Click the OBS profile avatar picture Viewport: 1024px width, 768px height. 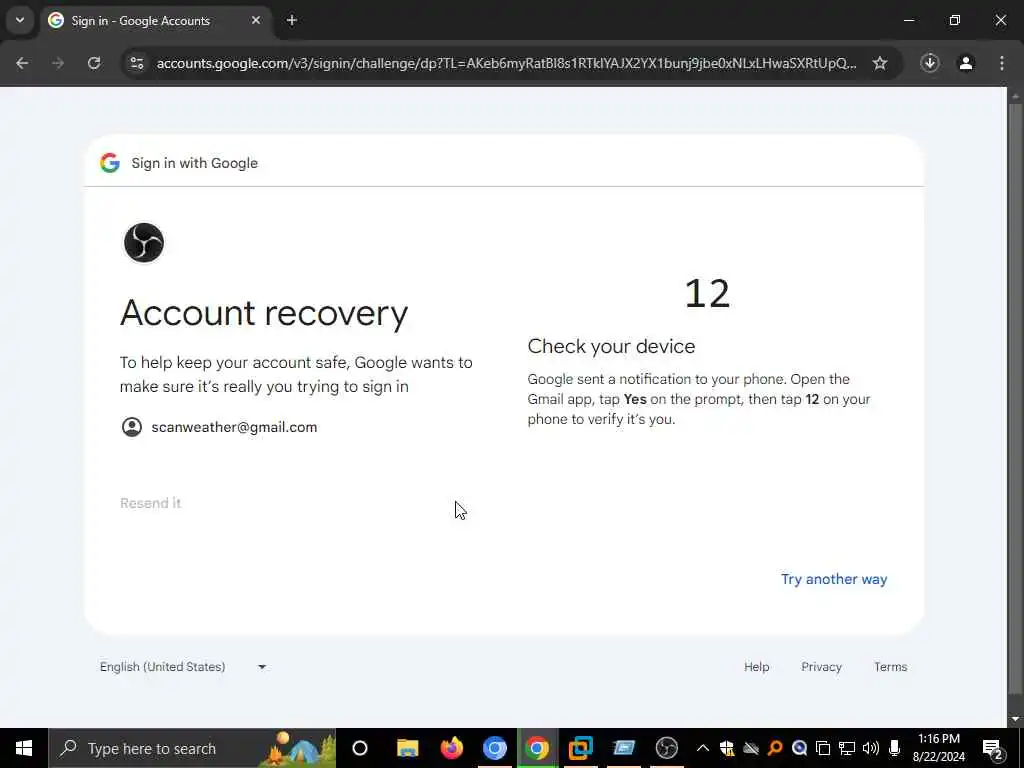pyautogui.click(x=144, y=243)
